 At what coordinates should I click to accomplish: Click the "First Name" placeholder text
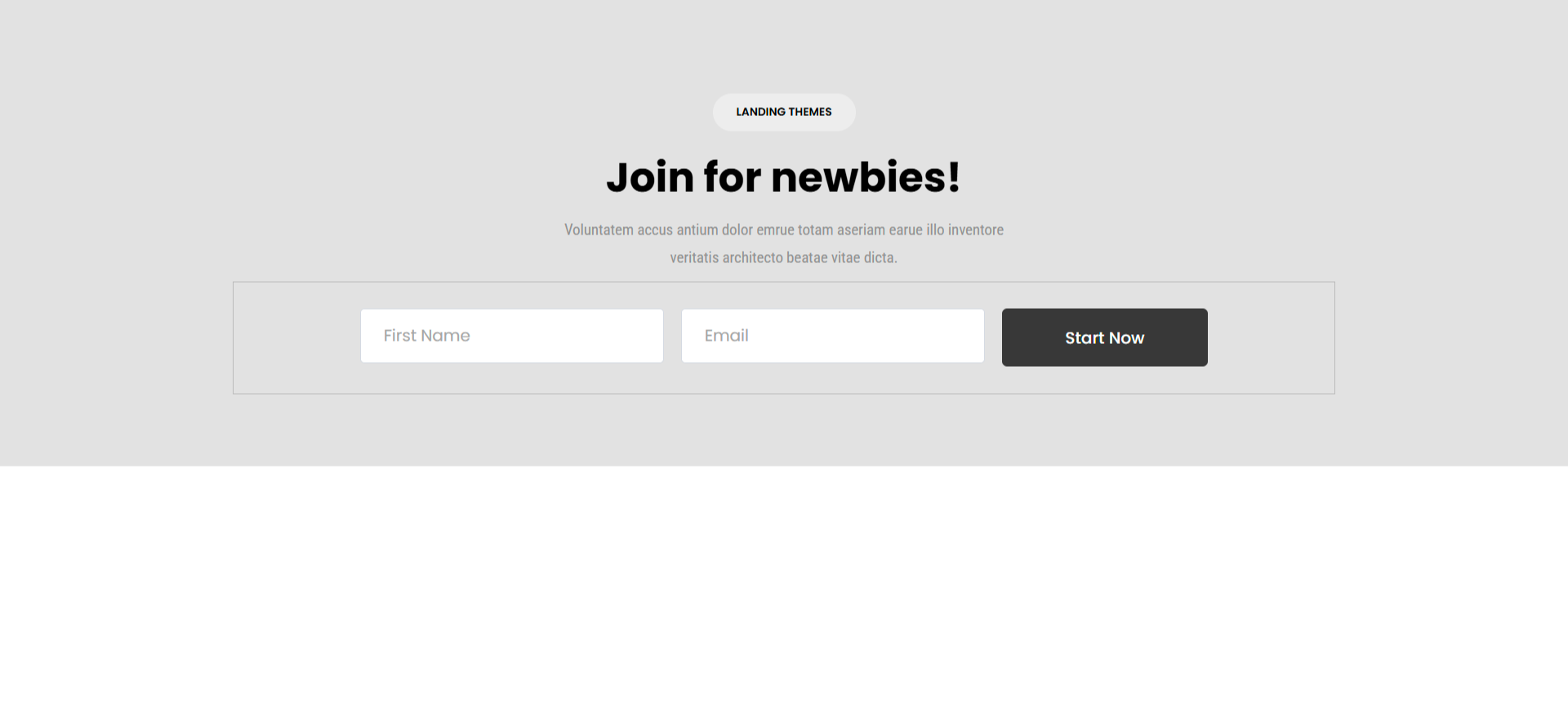tap(427, 336)
